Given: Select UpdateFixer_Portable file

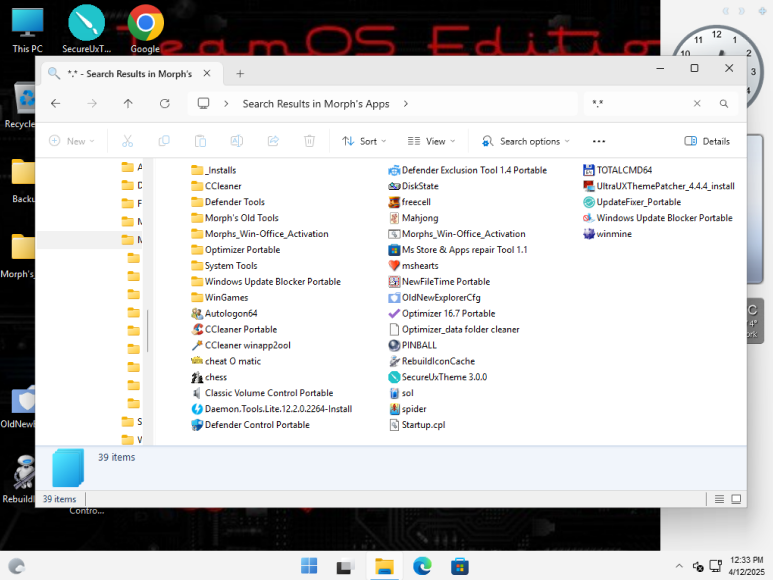Looking at the screenshot, I should tap(632, 202).
